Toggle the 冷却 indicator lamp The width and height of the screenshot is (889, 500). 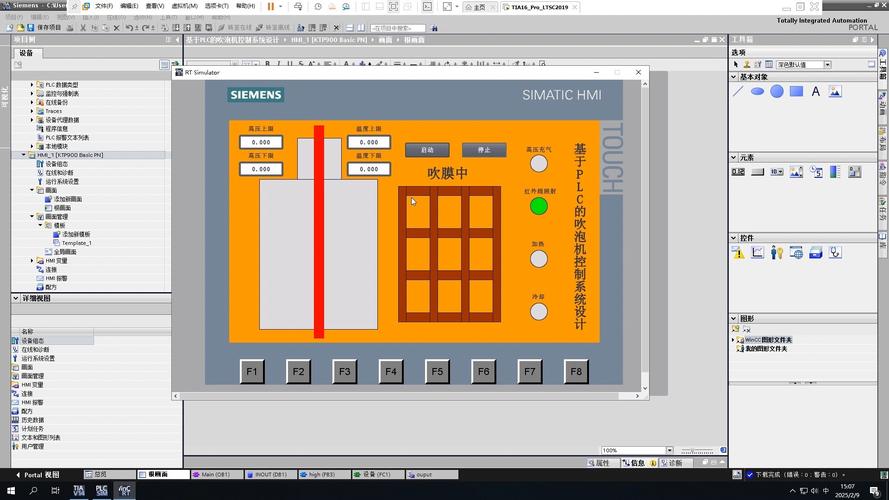[x=539, y=311]
